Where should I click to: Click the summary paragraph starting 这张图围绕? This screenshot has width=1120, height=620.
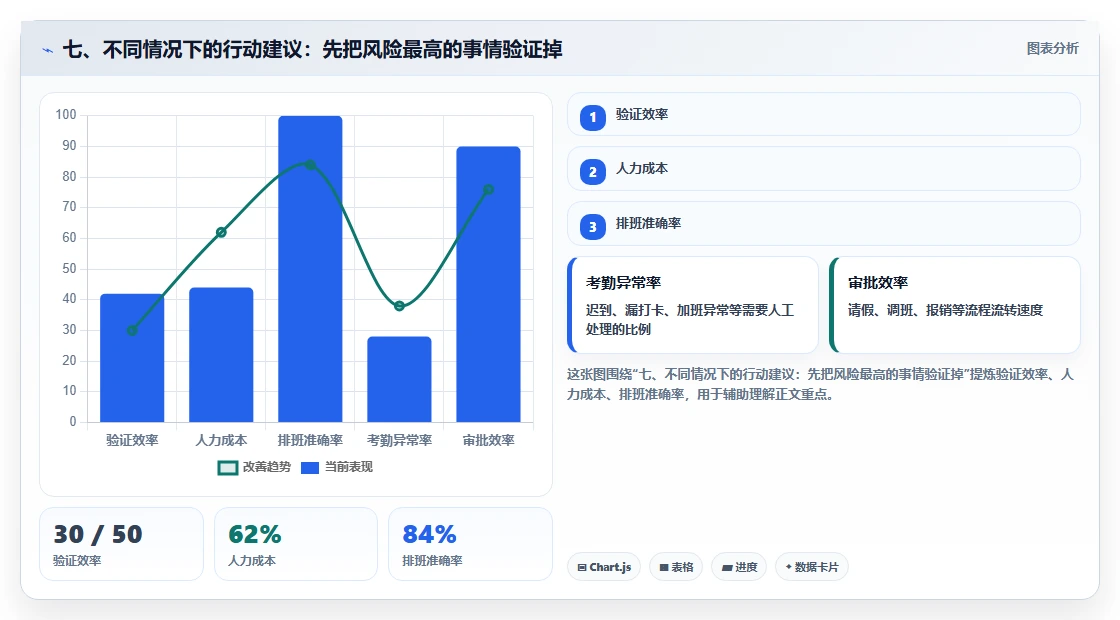pyautogui.click(x=820, y=384)
